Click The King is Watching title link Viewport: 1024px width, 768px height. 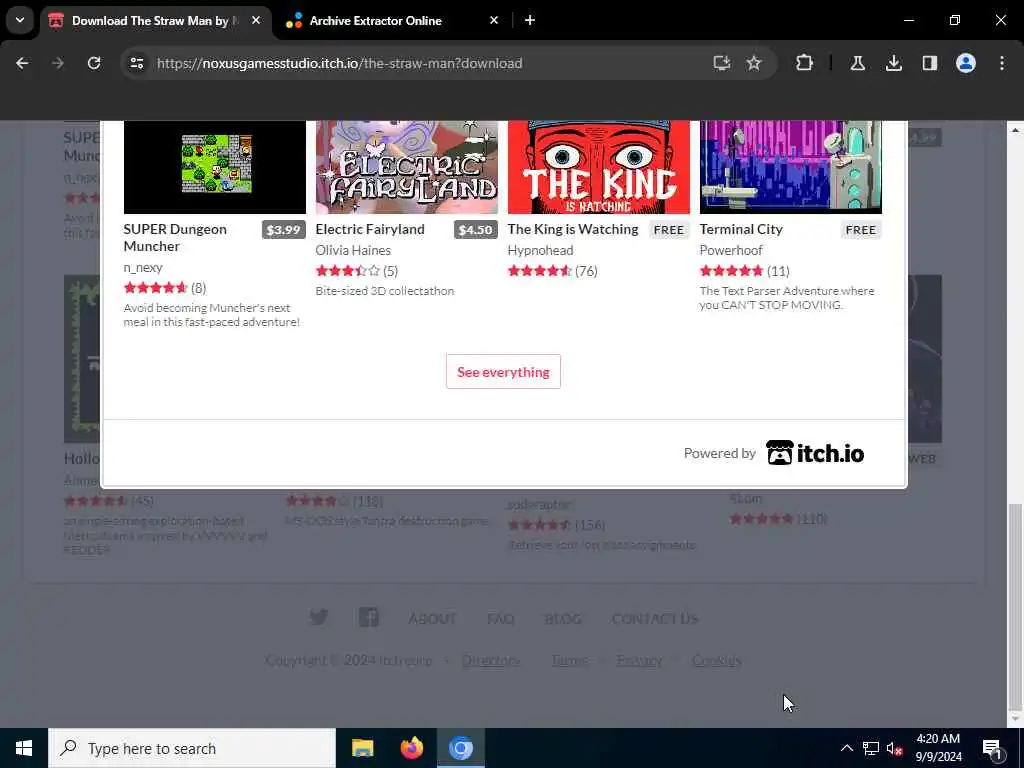click(x=573, y=229)
